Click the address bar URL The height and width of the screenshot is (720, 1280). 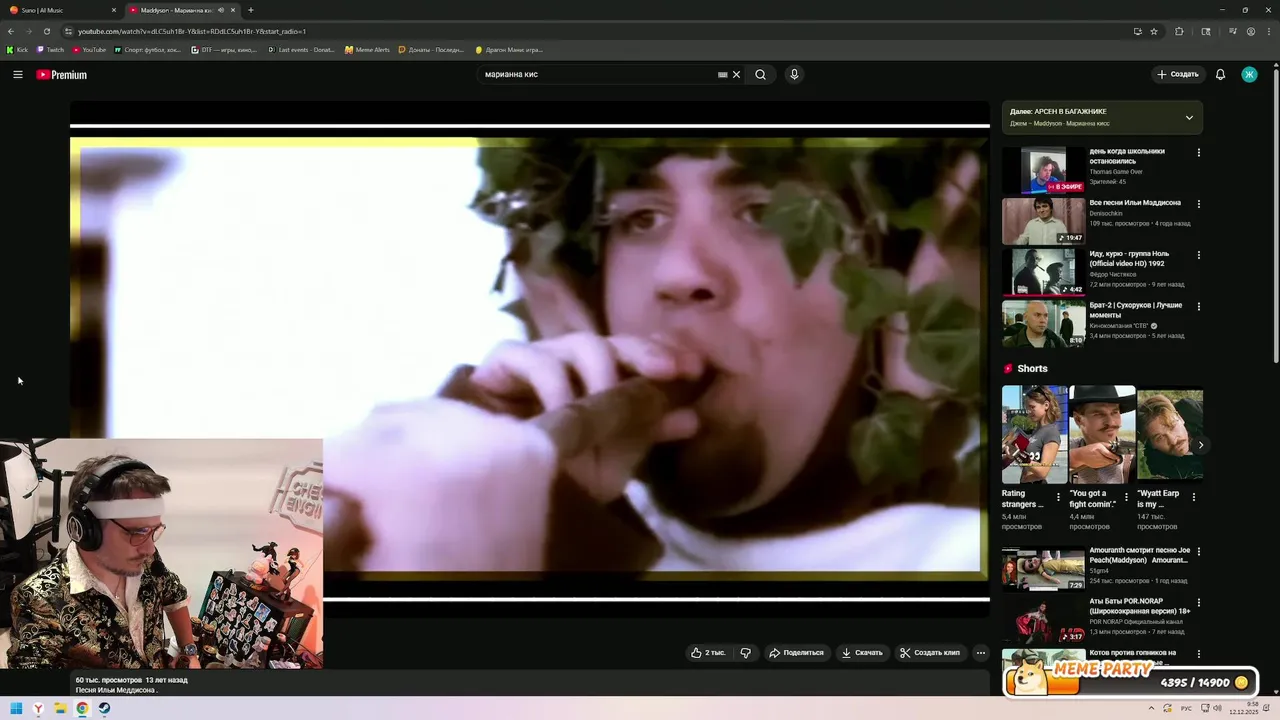192,31
